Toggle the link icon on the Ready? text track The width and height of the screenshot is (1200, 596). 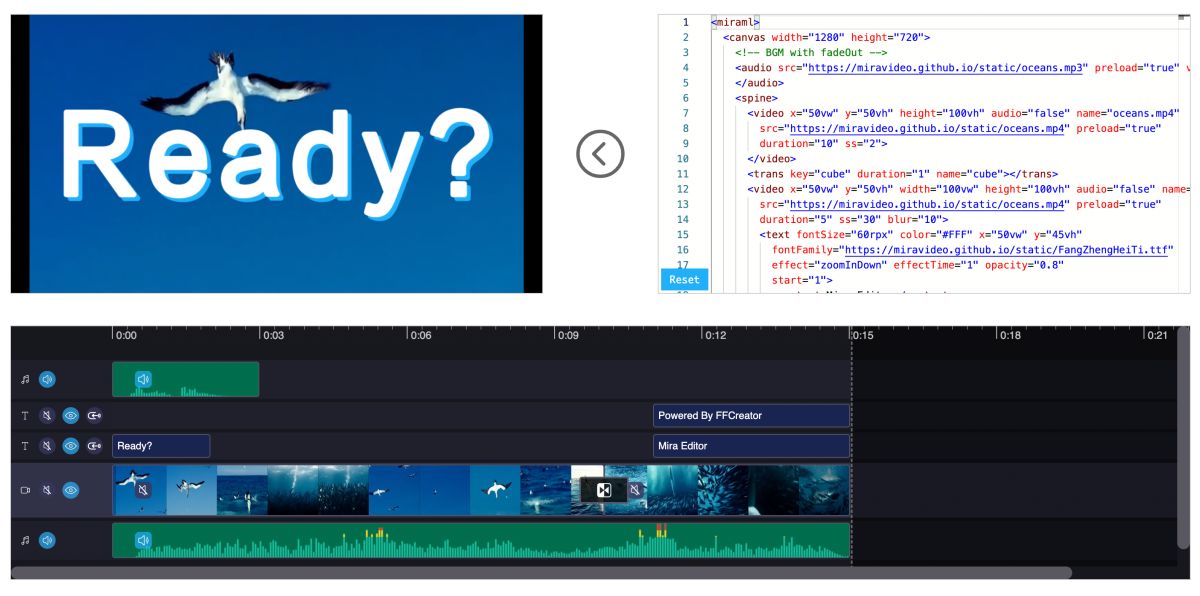[x=95, y=446]
